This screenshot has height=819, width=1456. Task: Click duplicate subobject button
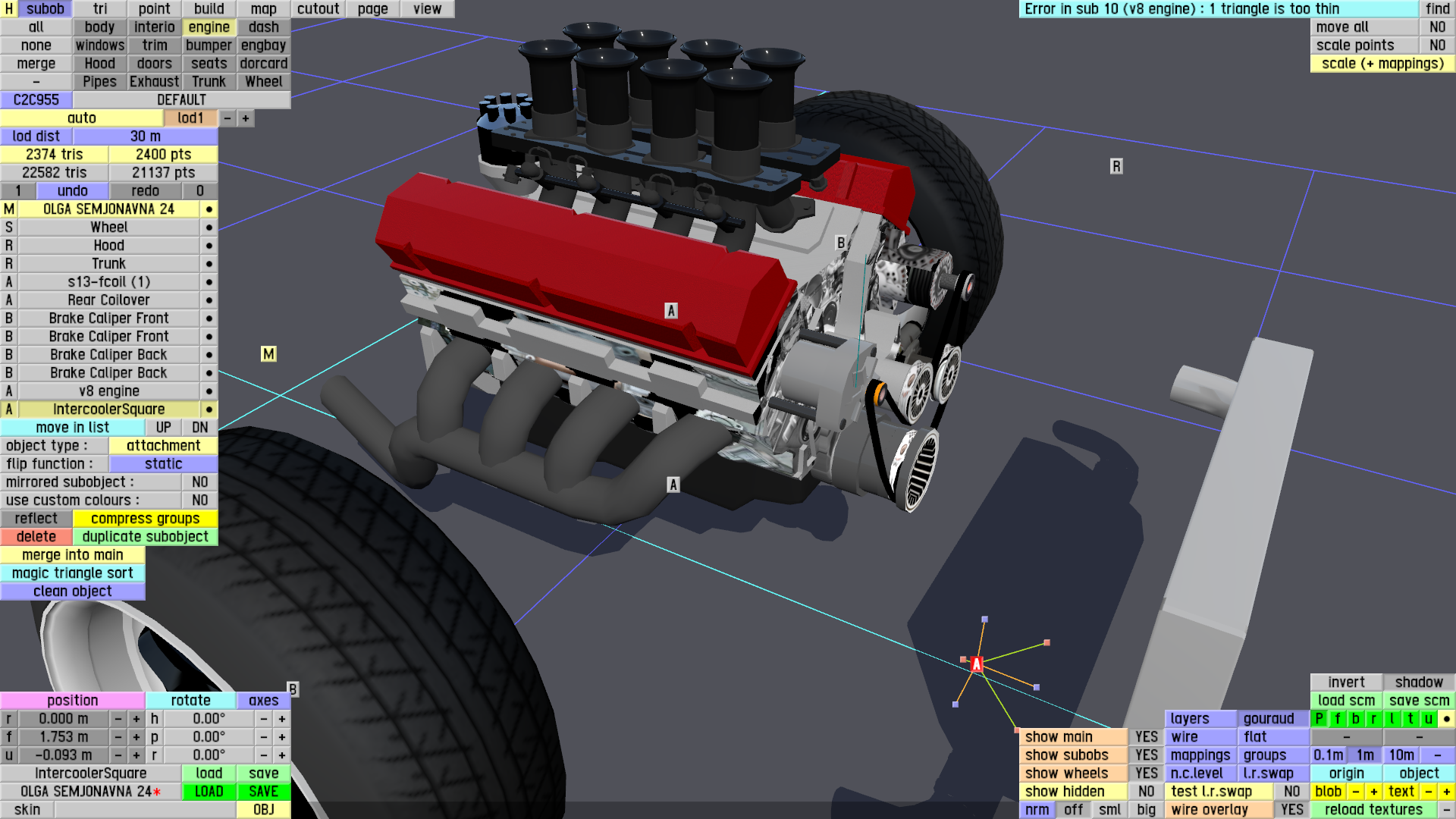pos(145,537)
